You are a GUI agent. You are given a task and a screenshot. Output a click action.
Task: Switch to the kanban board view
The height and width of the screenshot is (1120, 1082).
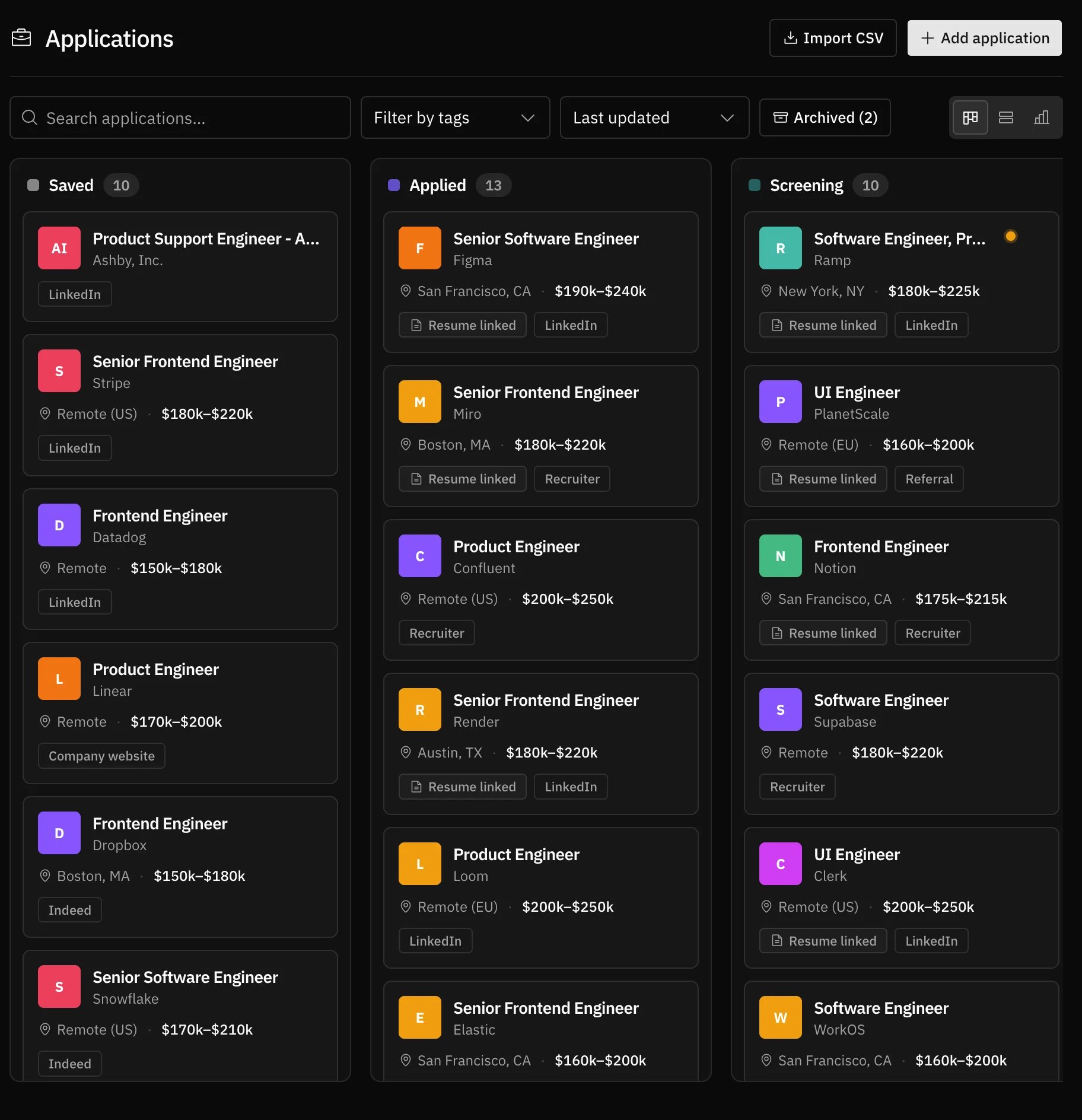(970, 117)
